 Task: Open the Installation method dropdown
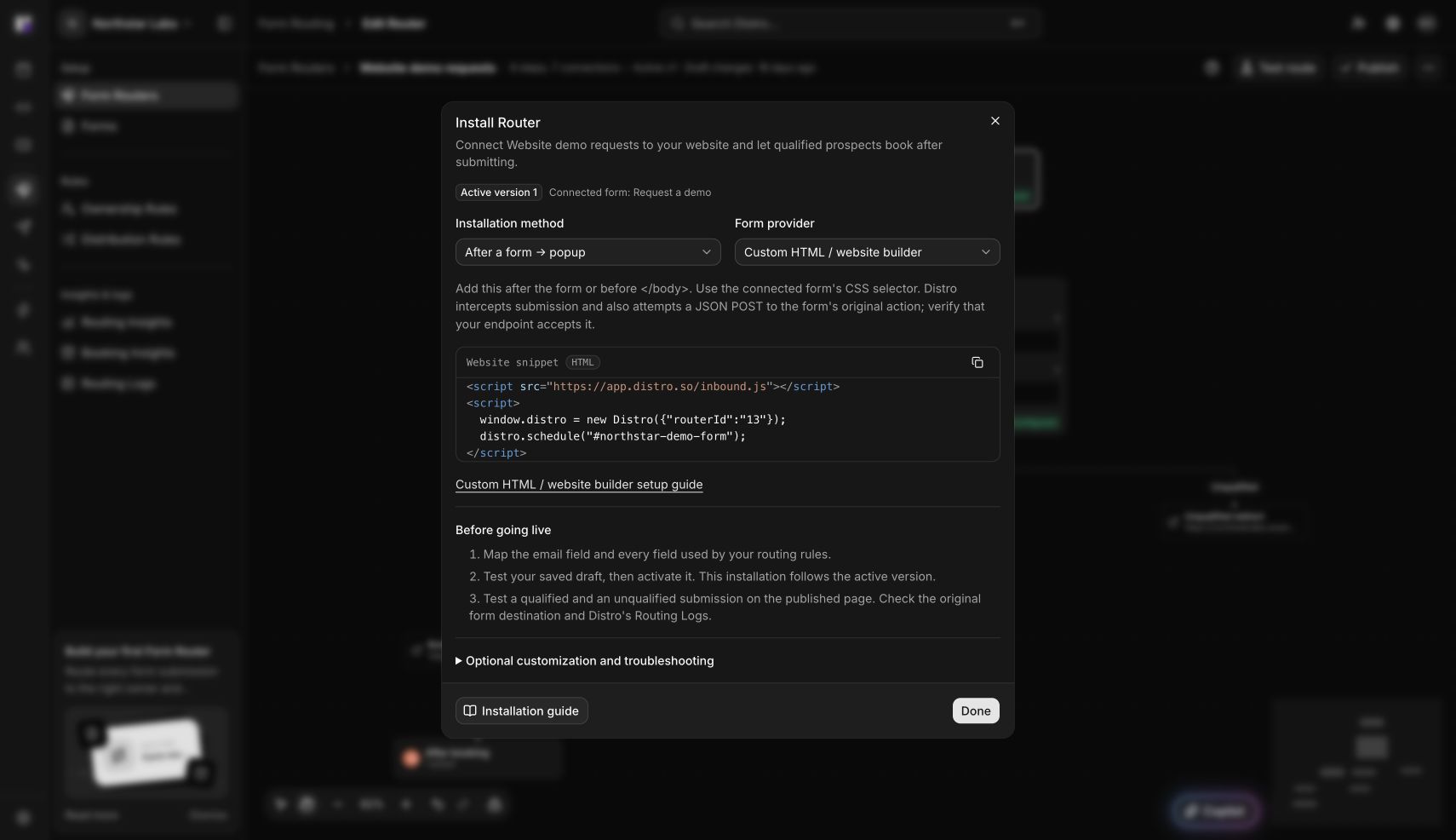coord(588,252)
